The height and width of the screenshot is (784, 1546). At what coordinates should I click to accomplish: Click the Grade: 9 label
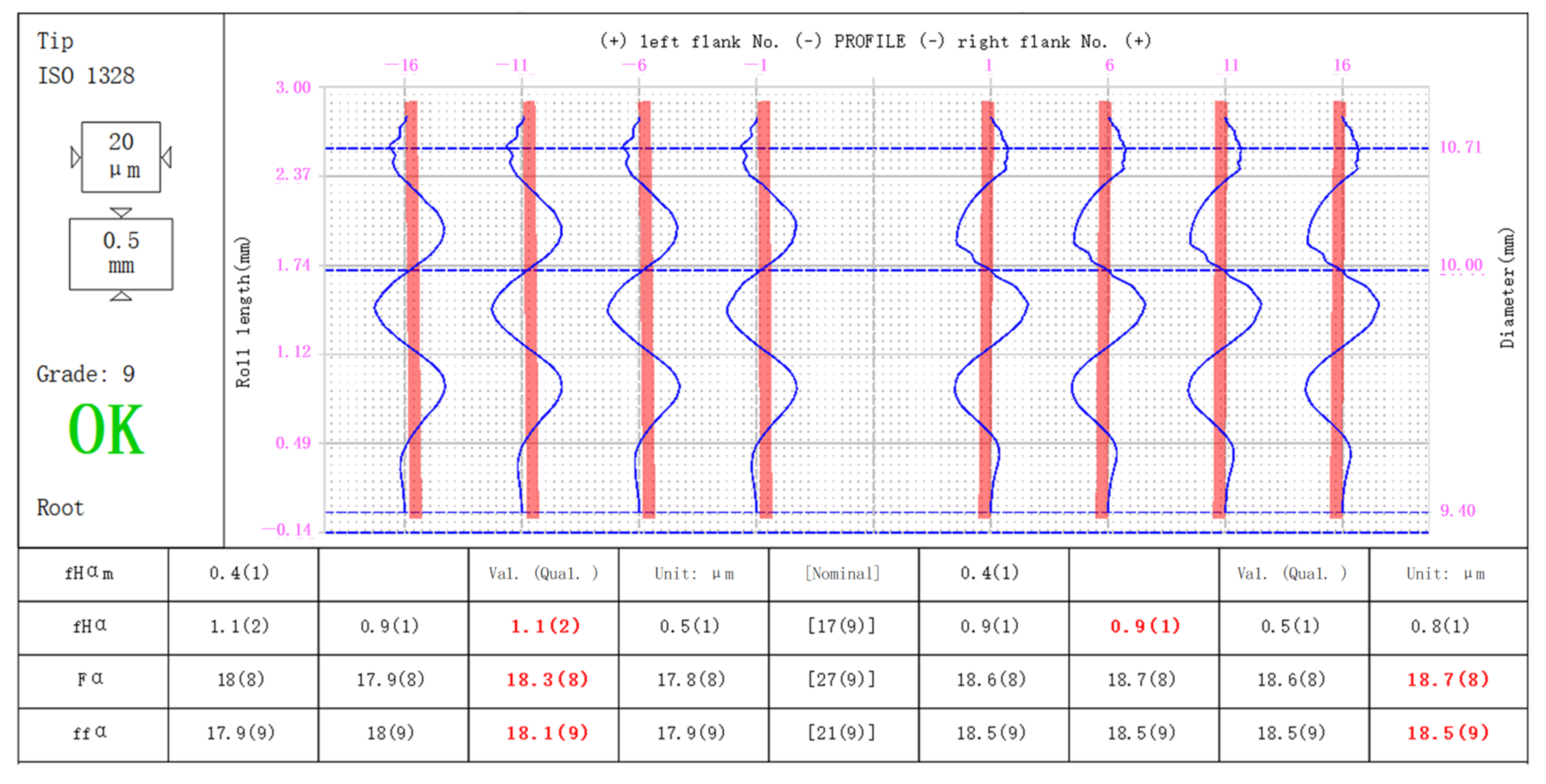pyautogui.click(x=86, y=374)
